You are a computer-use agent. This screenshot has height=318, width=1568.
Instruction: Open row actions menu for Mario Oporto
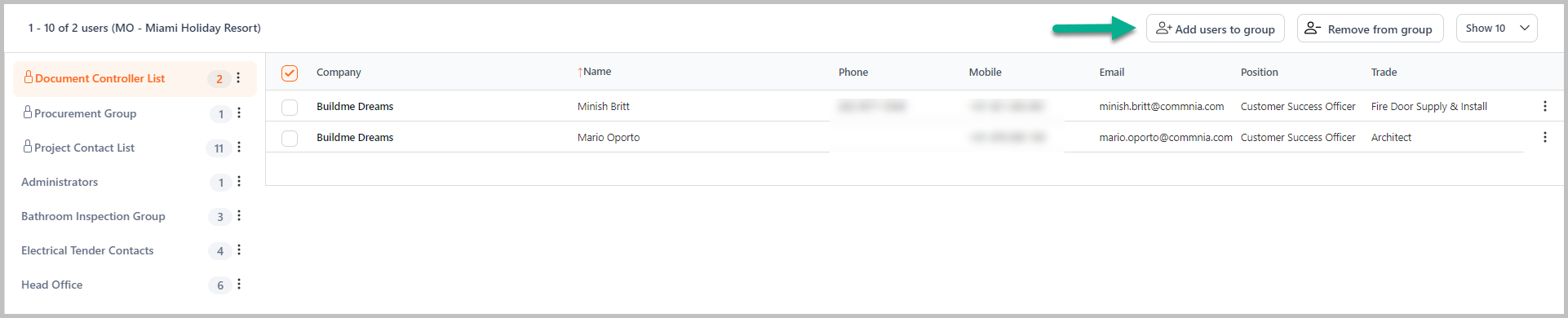(1544, 138)
